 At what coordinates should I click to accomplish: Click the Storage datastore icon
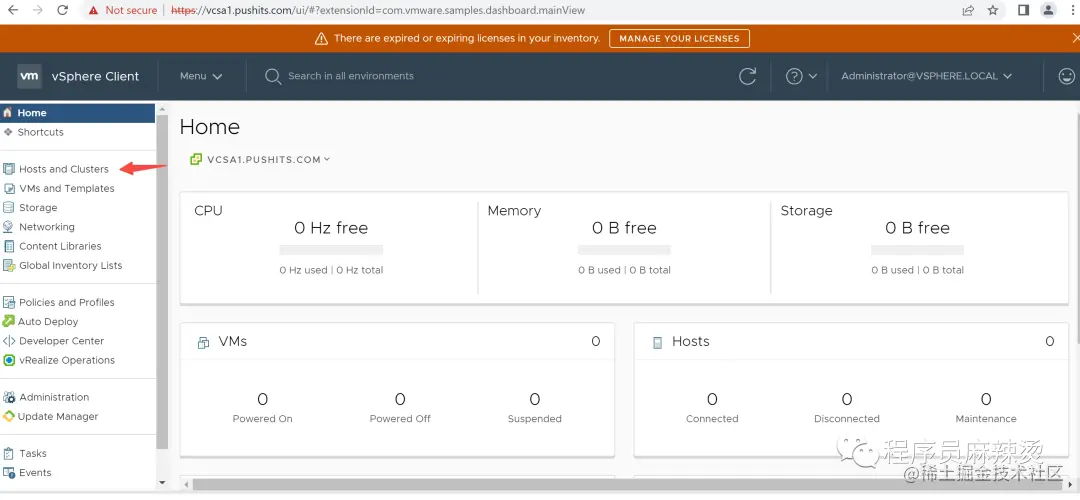click(8, 207)
